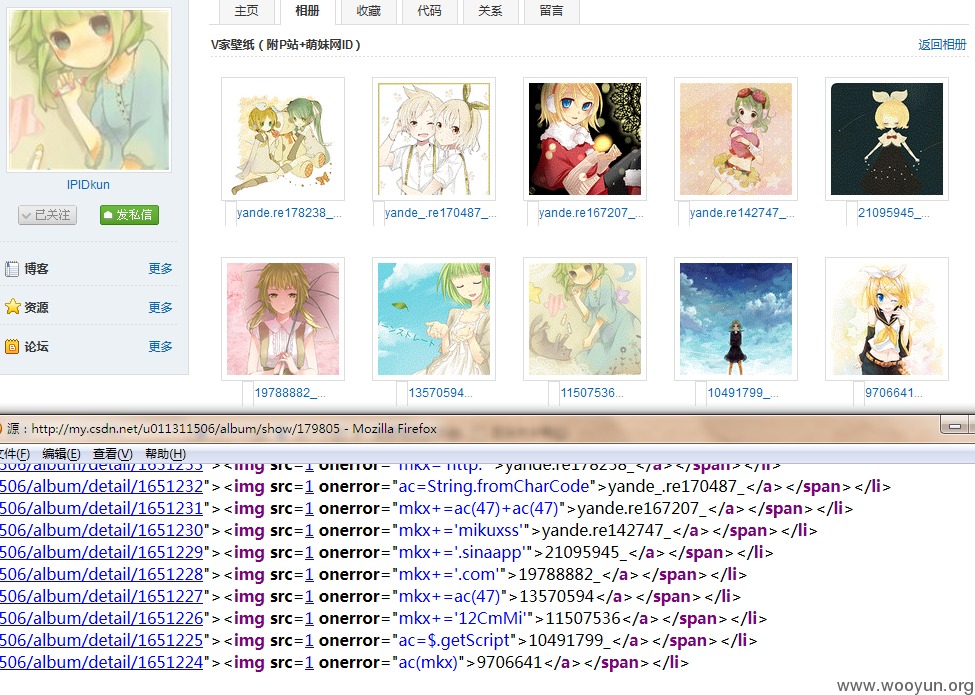
Task: Click broken image icon before yande.re167207_
Action: 532,213
